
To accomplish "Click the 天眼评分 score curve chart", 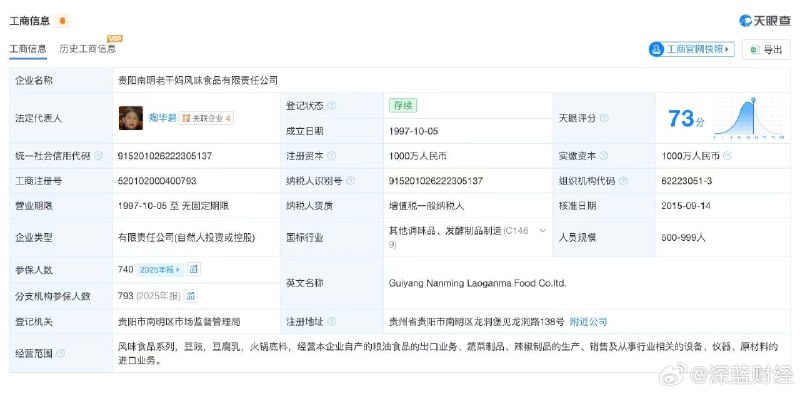I will pos(748,118).
